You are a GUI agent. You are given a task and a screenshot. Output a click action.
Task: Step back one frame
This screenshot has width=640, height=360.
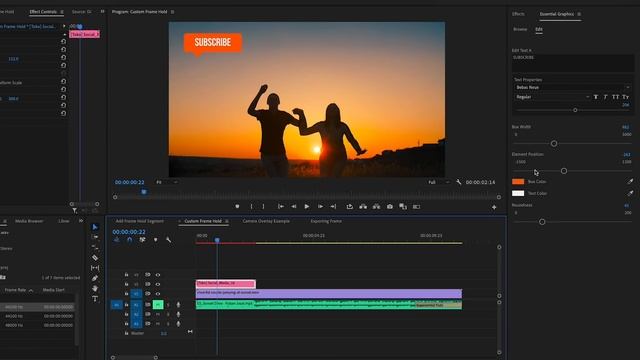point(293,207)
